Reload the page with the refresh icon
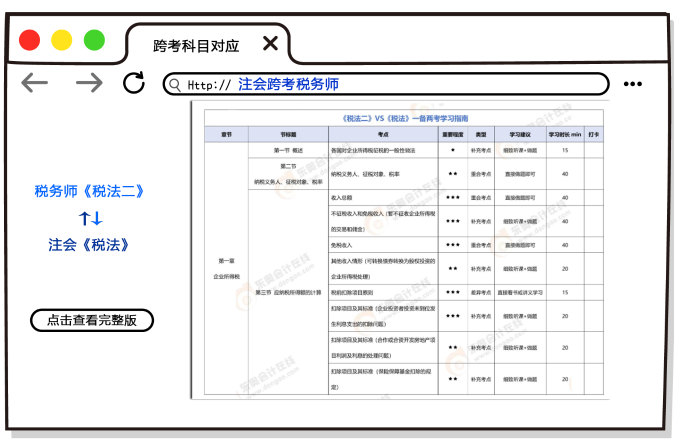The width and height of the screenshot is (674, 442). [x=134, y=83]
